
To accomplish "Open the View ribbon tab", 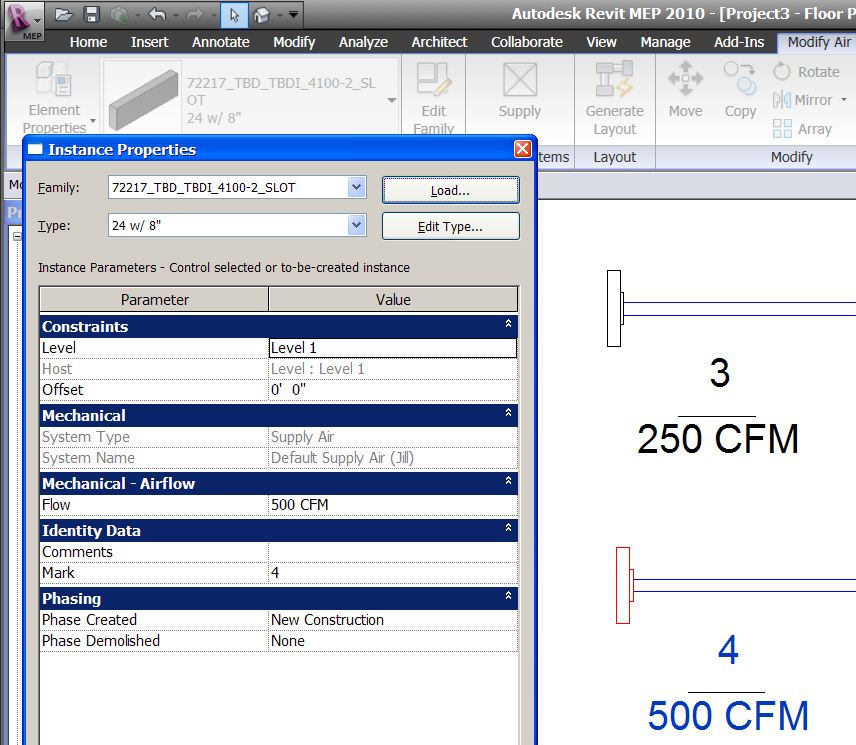I will (602, 42).
